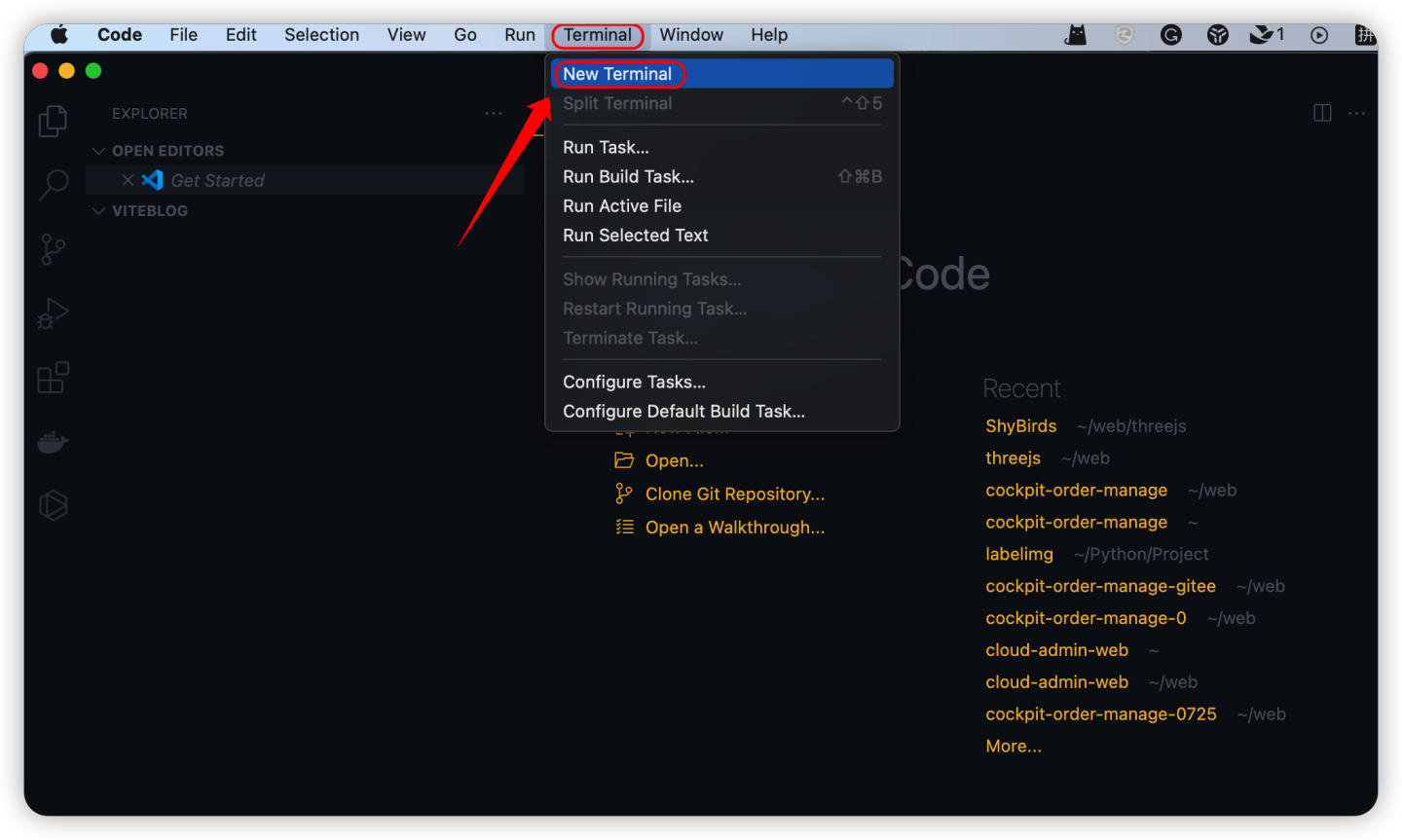The width and height of the screenshot is (1402, 840).
Task: Open the Search view in activity bar
Action: coord(53,184)
